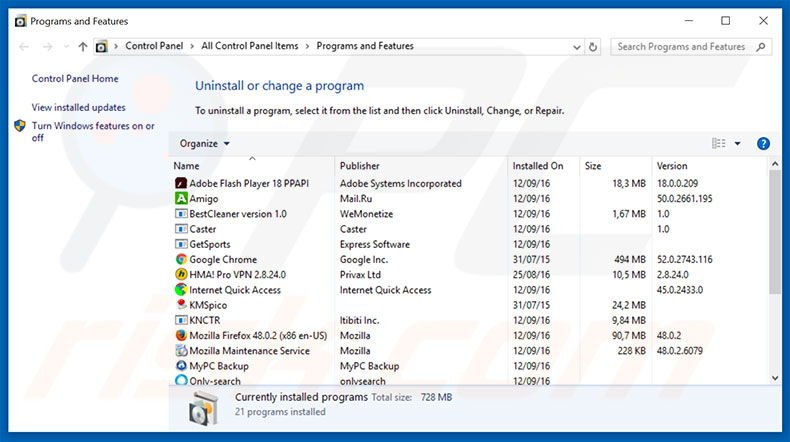Open View installed updates link
The width and height of the screenshot is (790, 442).
pos(79,107)
